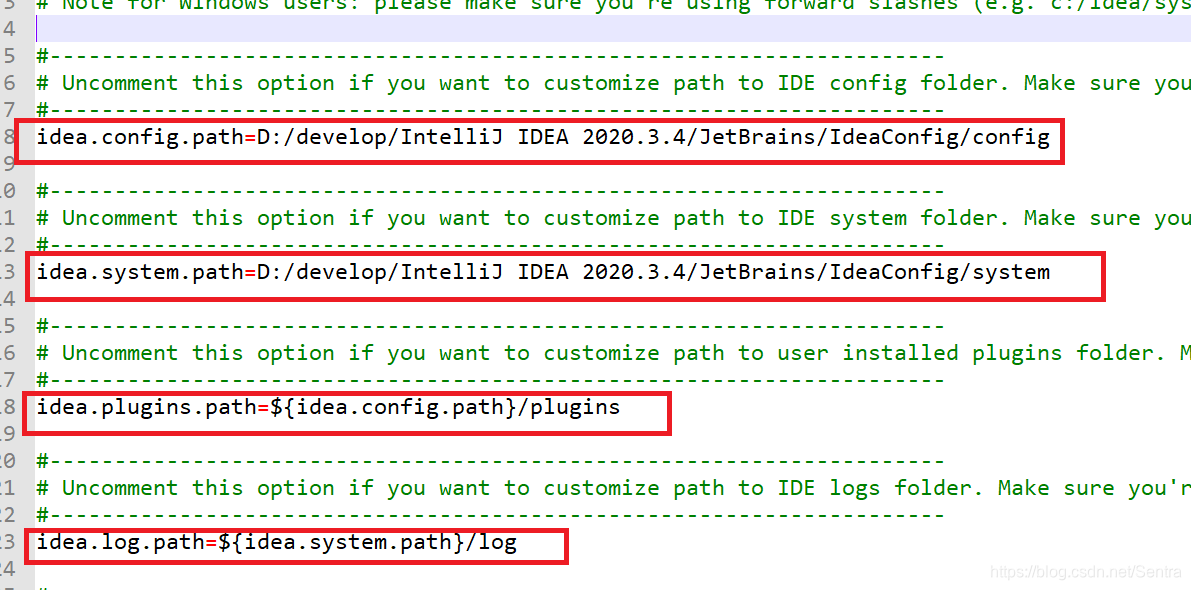This screenshot has height=590, width=1191.
Task: Click the idea.log.path property key
Action: (x=121, y=543)
